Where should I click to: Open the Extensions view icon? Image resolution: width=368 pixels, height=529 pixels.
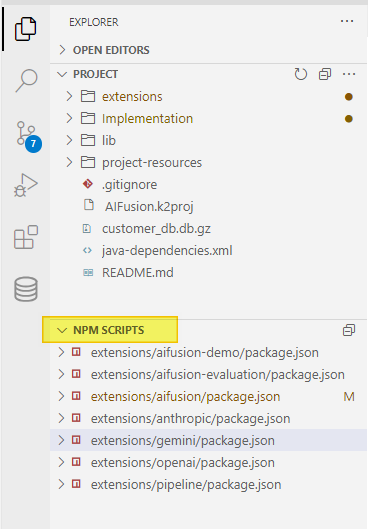26,237
